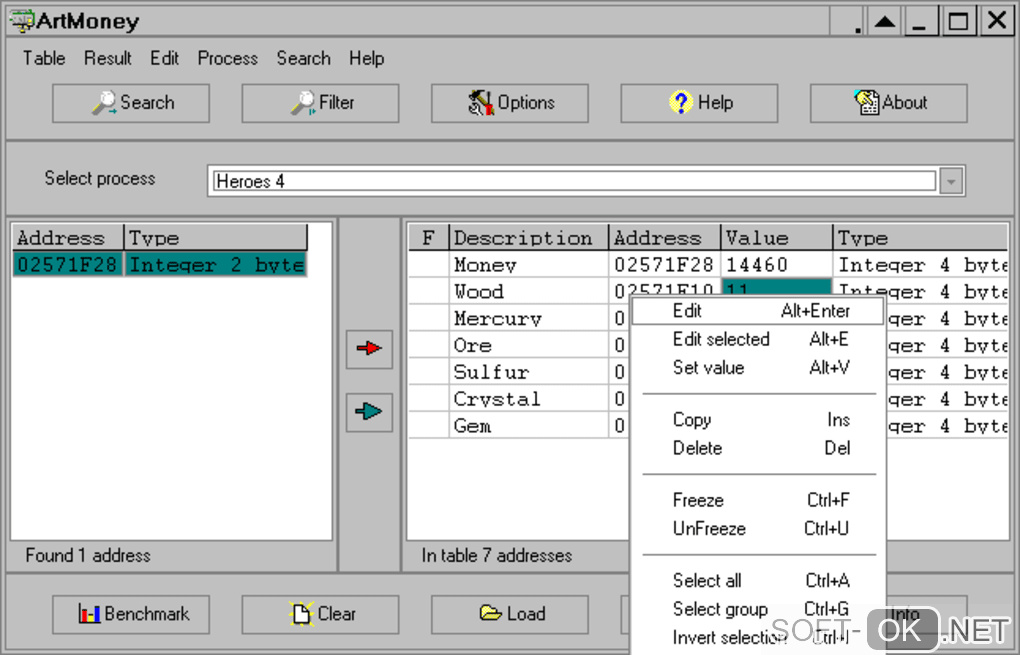The image size is (1020, 655).
Task: Click the Integer 2 byte type cell
Action: tap(215, 265)
